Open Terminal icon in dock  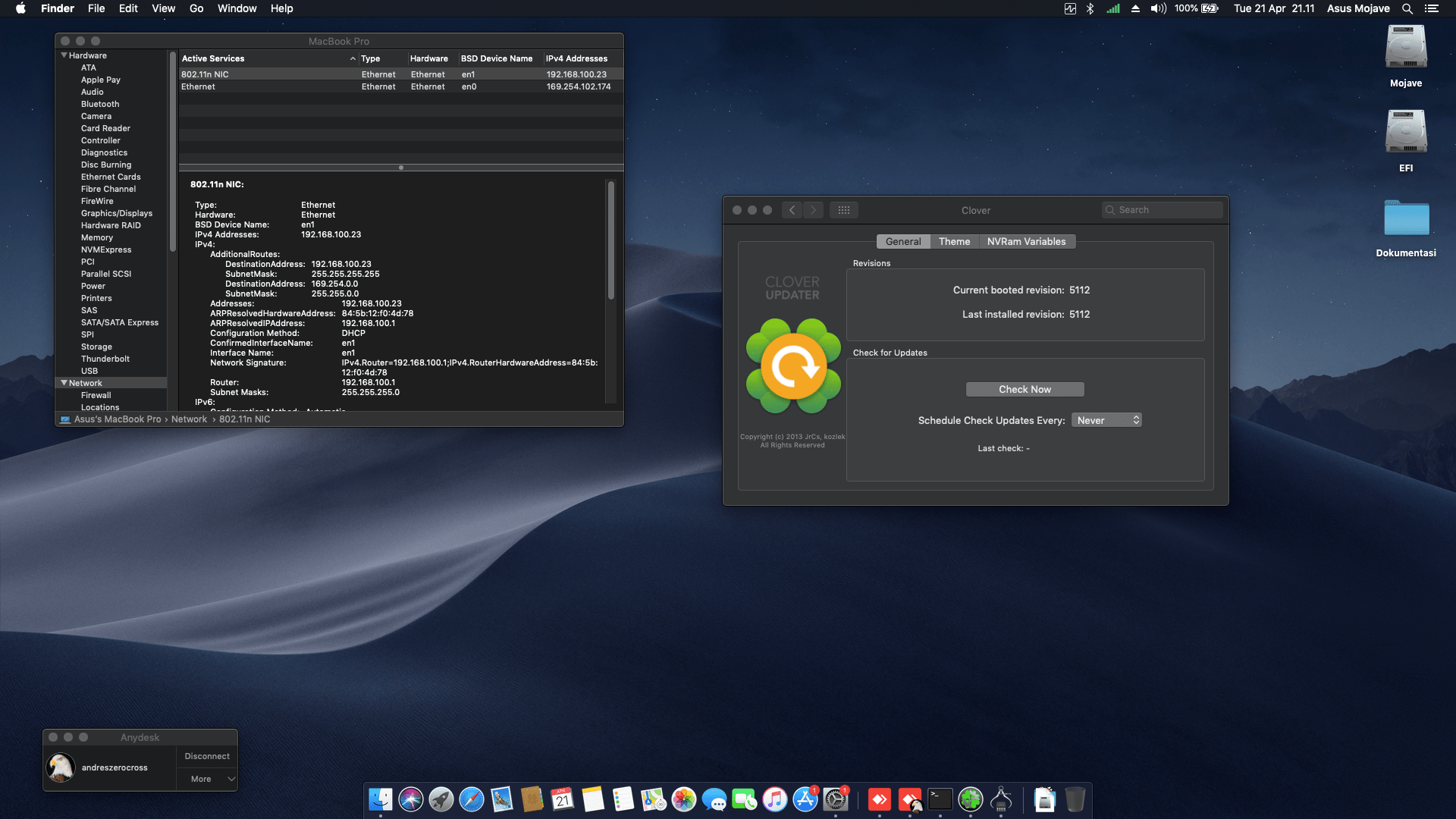click(x=940, y=799)
